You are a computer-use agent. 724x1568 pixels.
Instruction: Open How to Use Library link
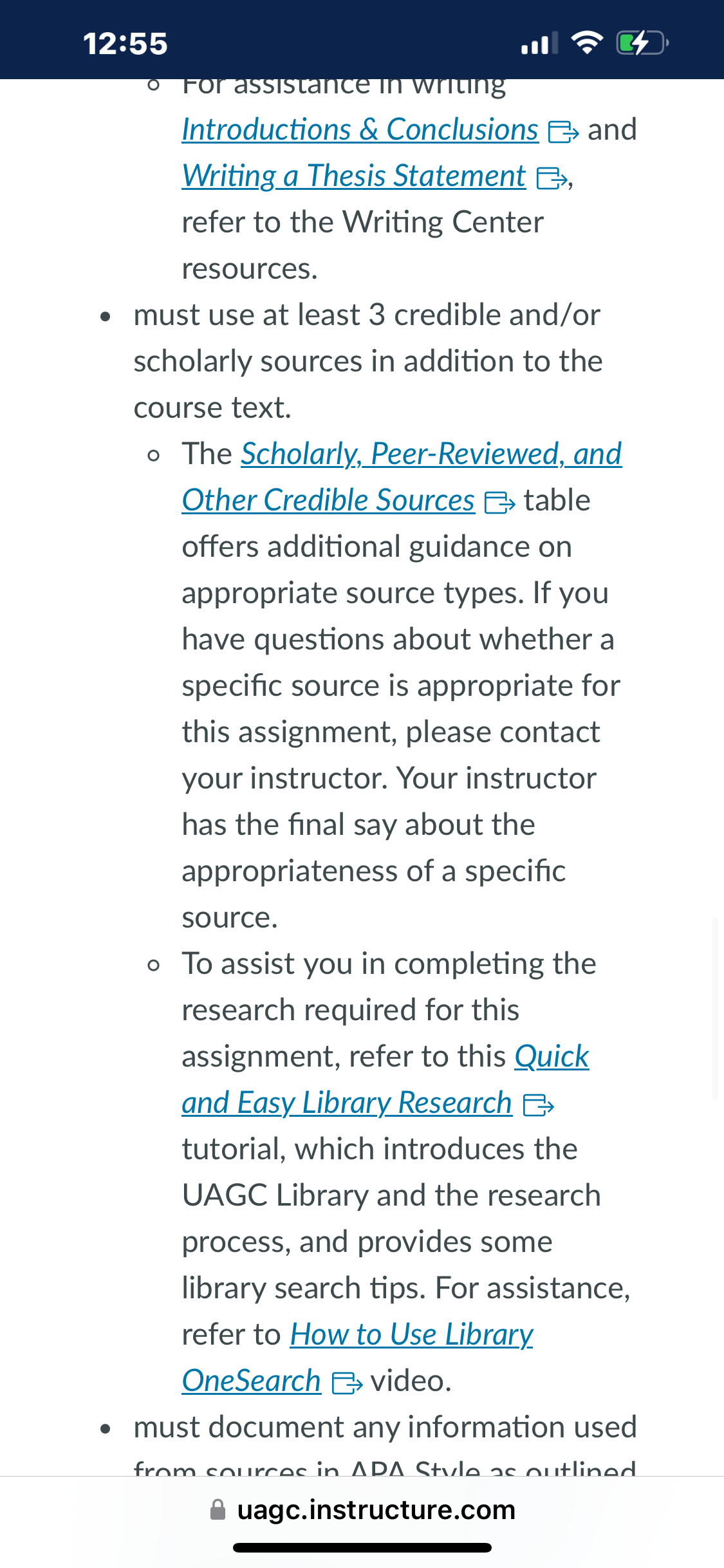pyautogui.click(x=412, y=1335)
